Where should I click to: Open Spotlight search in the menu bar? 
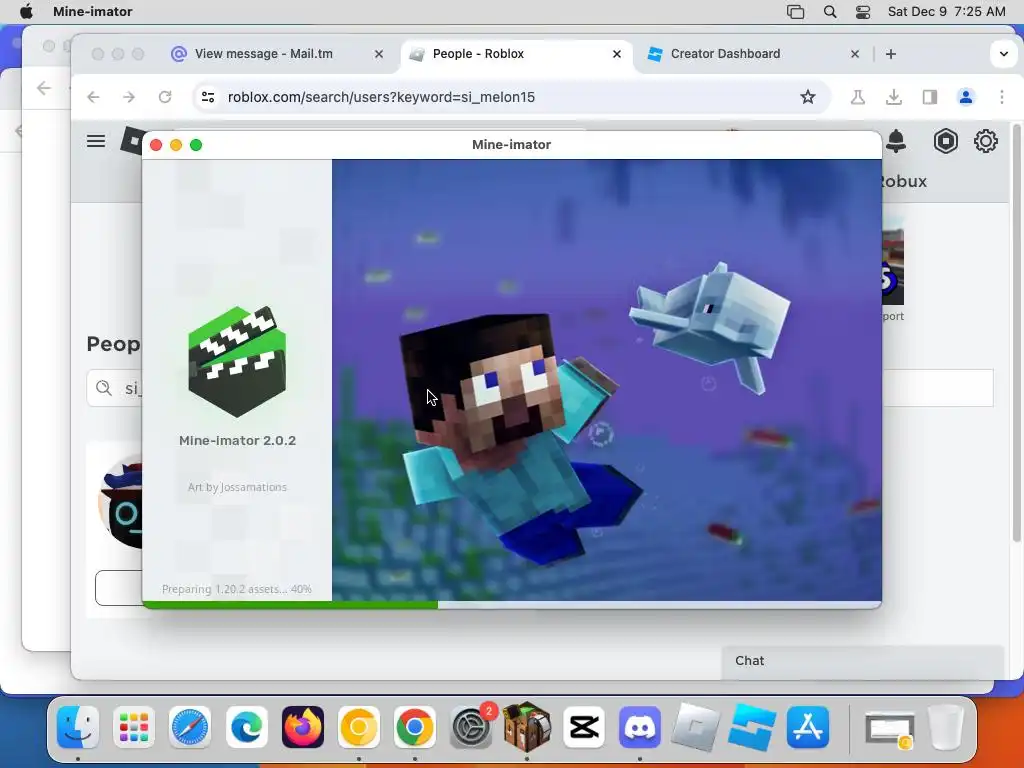(830, 11)
